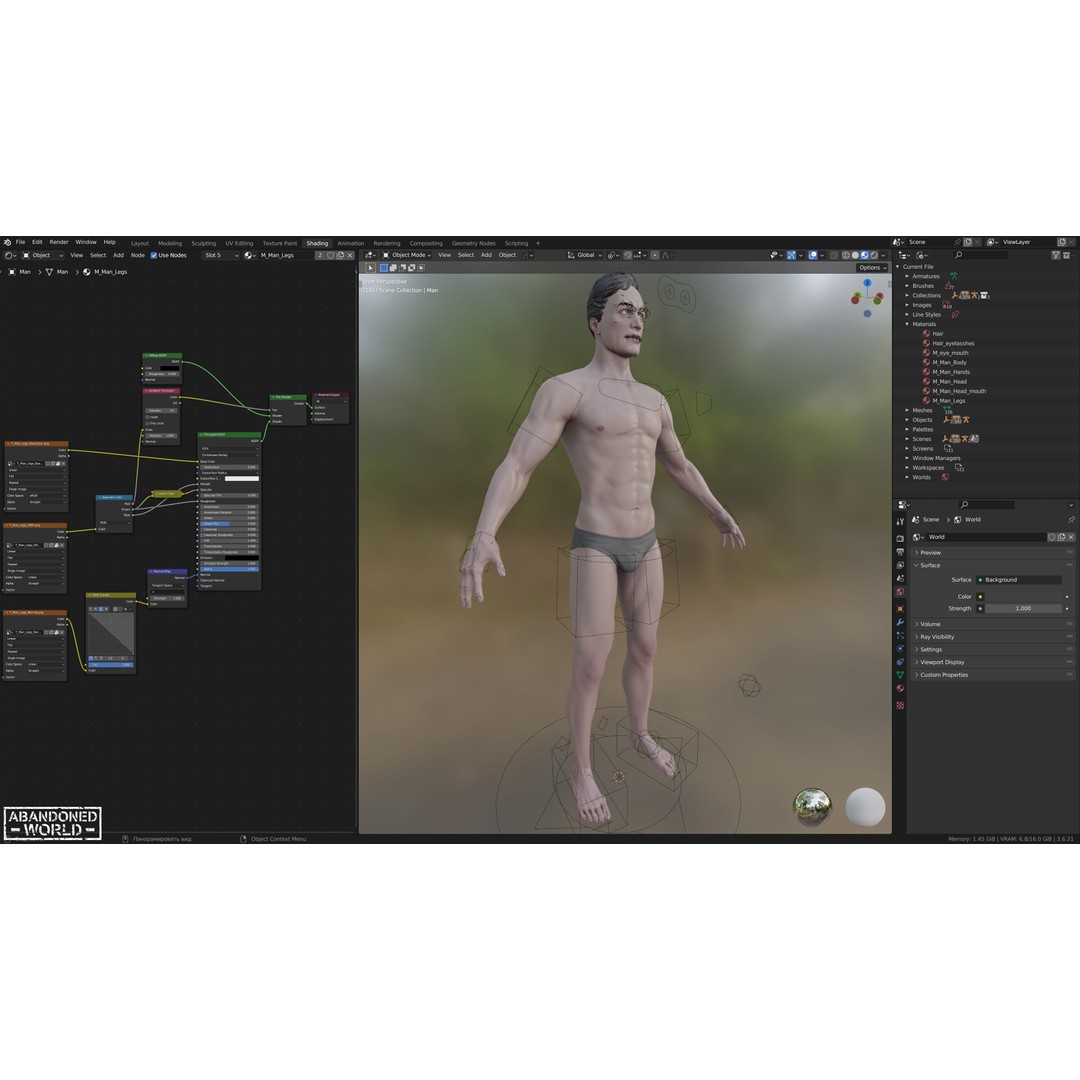The width and height of the screenshot is (1080, 1080).
Task: Open the Physics properties tab
Action: [900, 649]
